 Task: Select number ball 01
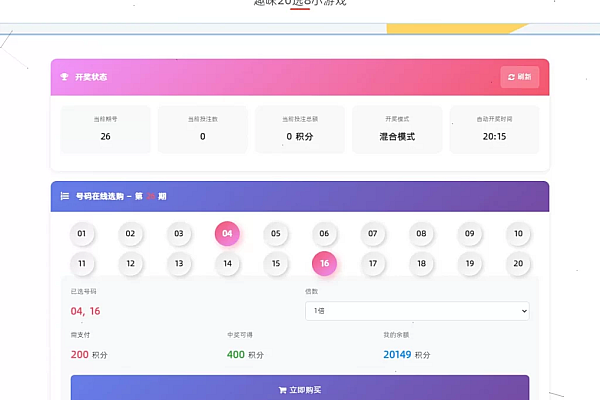82,233
